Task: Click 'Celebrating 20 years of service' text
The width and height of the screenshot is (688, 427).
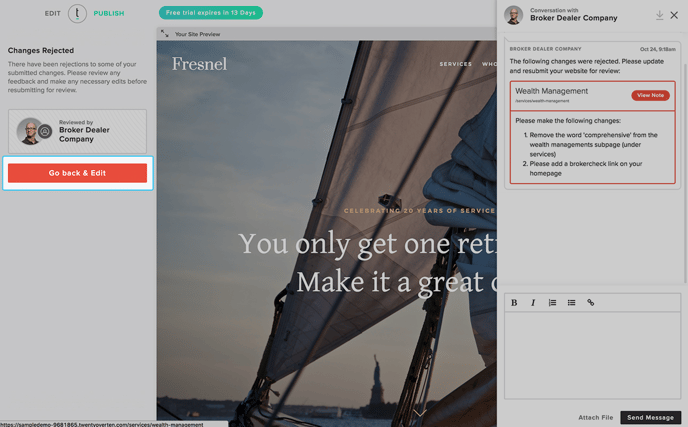Action: pos(419,211)
